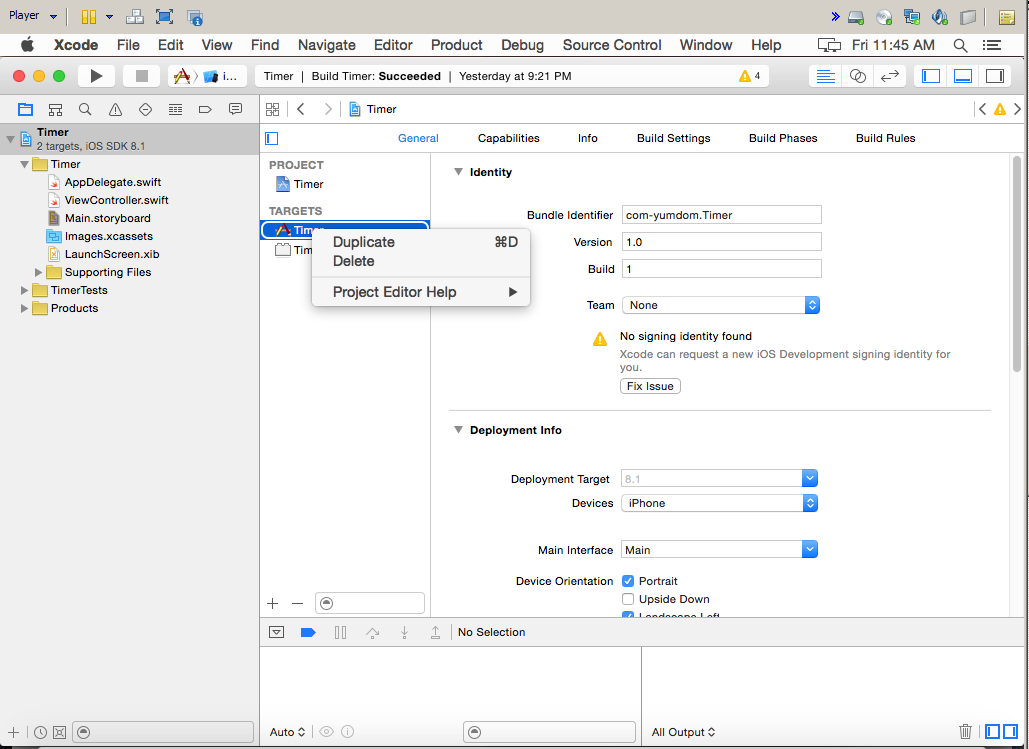1029x749 pixels.
Task: Click the remove target minus button
Action: point(297,604)
